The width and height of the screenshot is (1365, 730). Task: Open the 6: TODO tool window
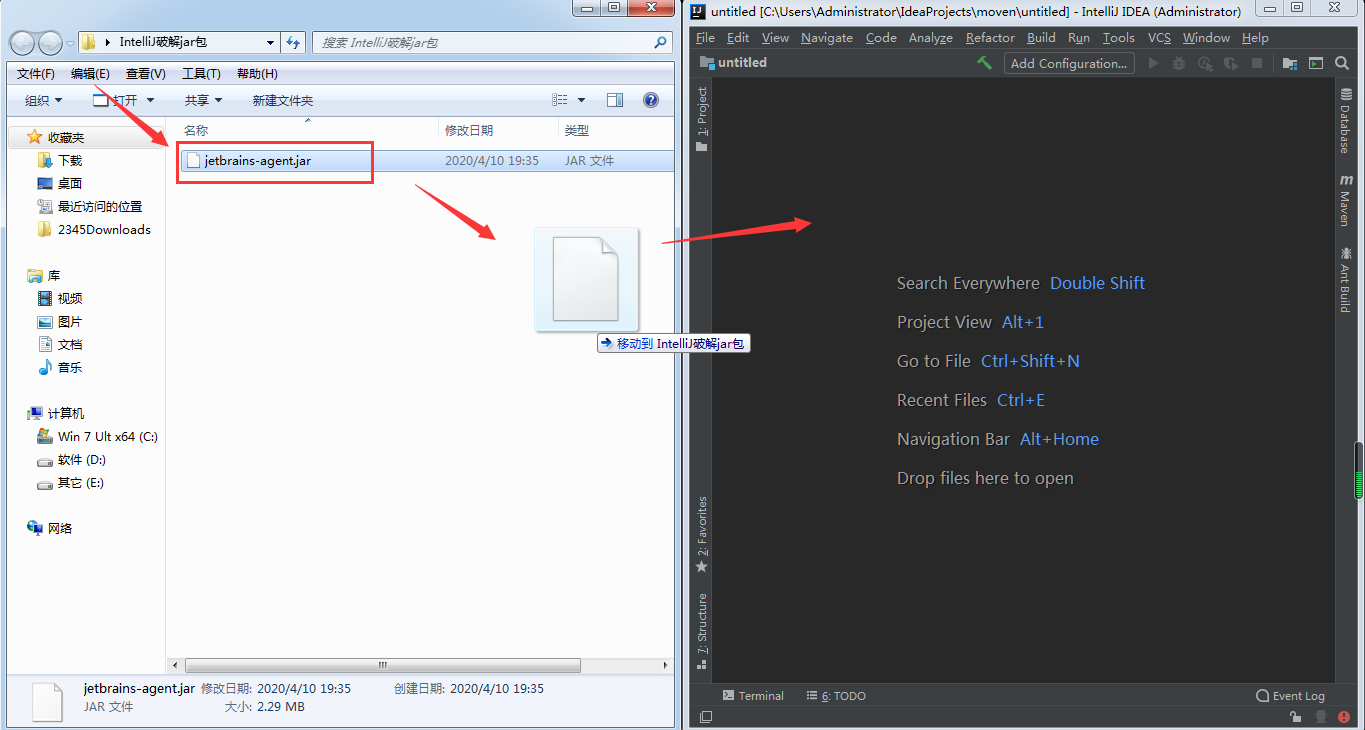click(x=836, y=696)
